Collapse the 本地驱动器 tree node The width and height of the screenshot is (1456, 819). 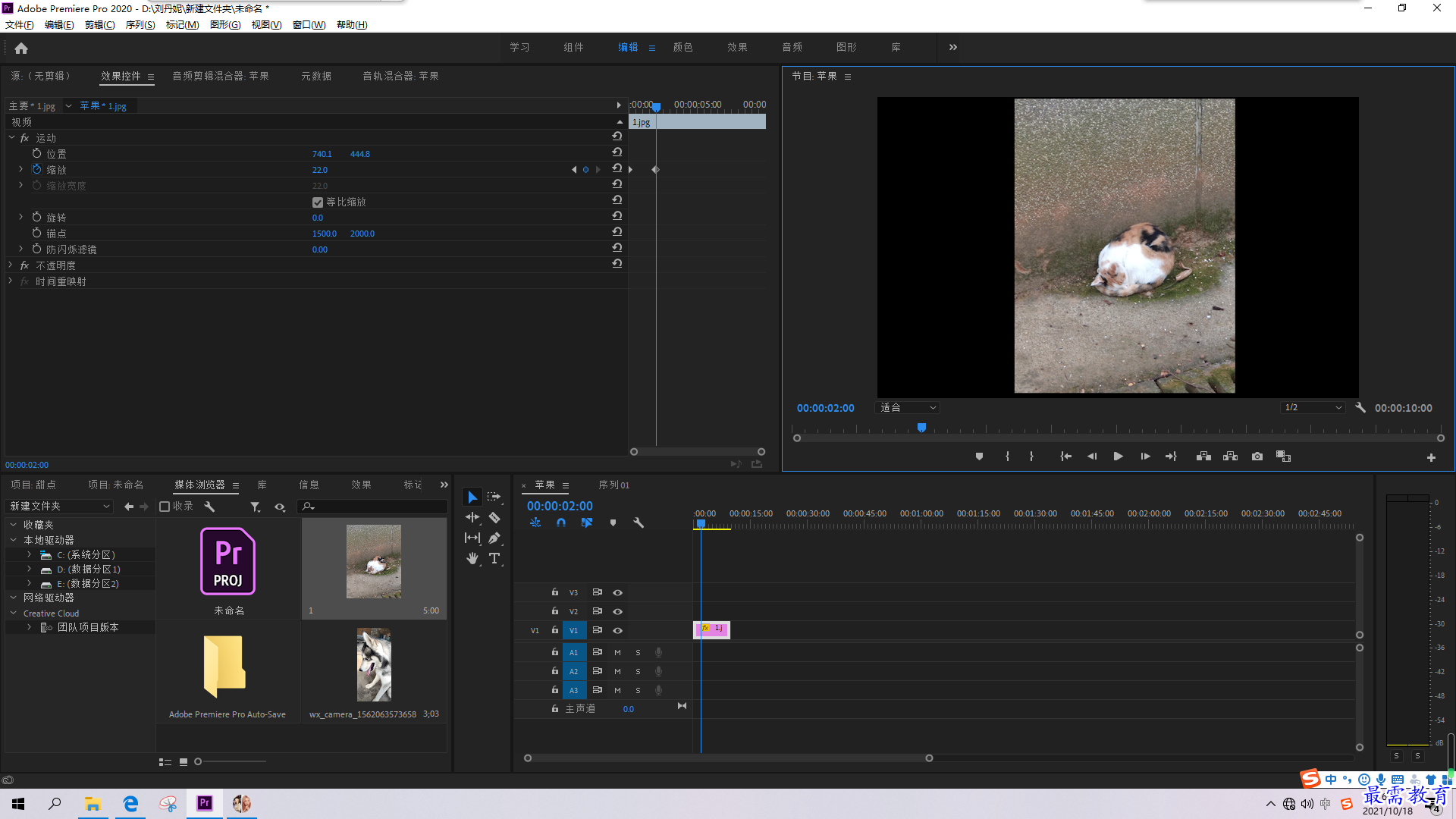pos(13,539)
